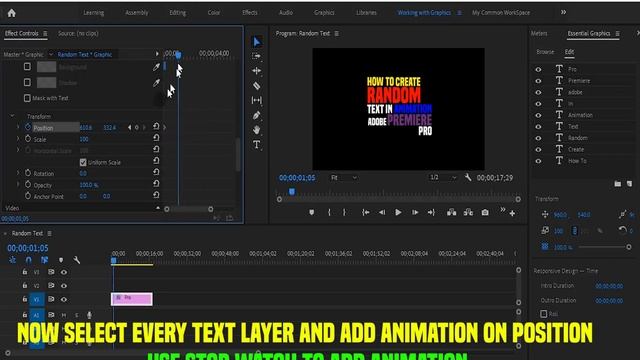Uncheck Uniform Scale checkbox
Image resolution: width=640 pixels, height=360 pixels.
[83, 162]
